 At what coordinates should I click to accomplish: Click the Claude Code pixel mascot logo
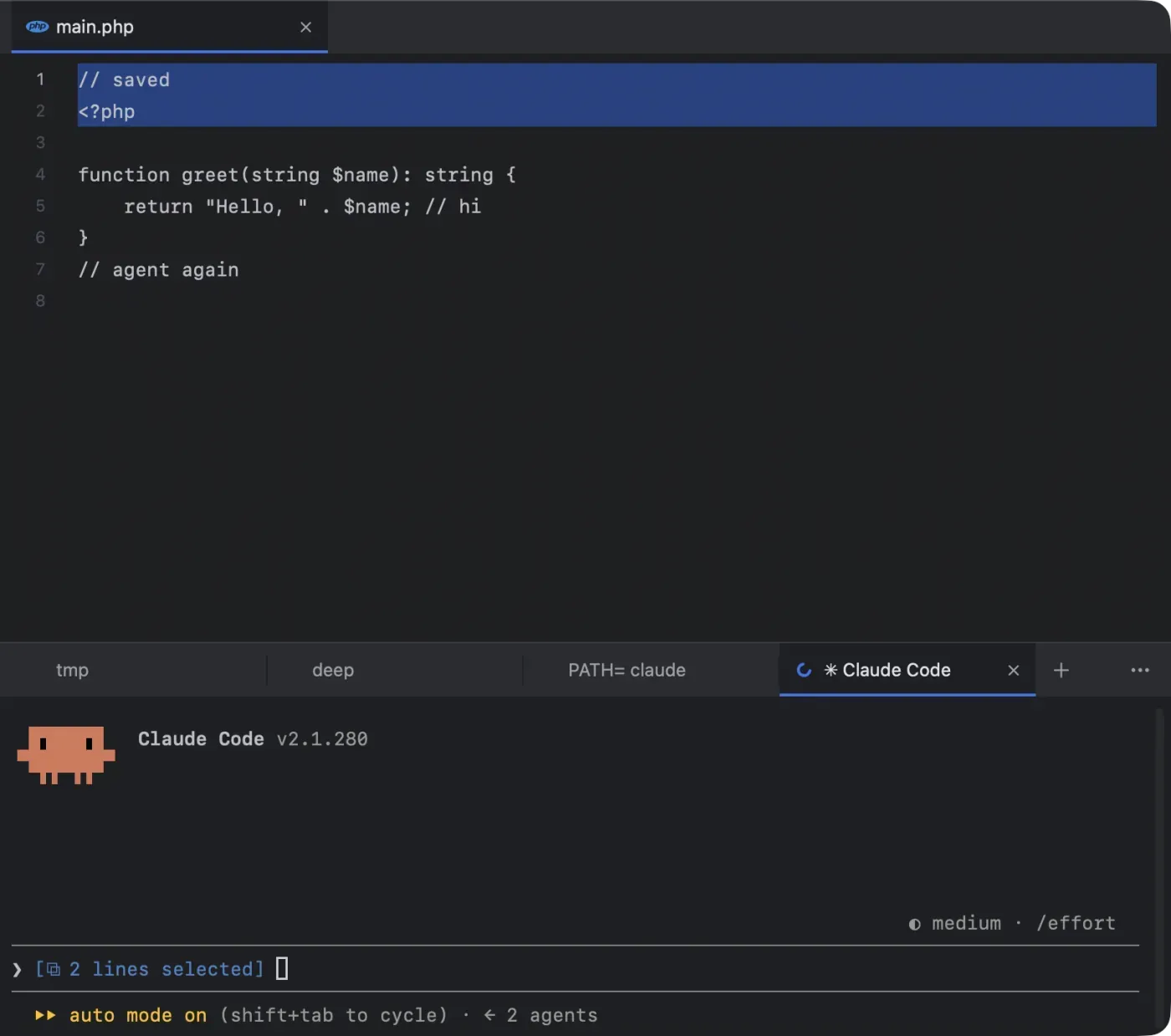[x=66, y=754]
